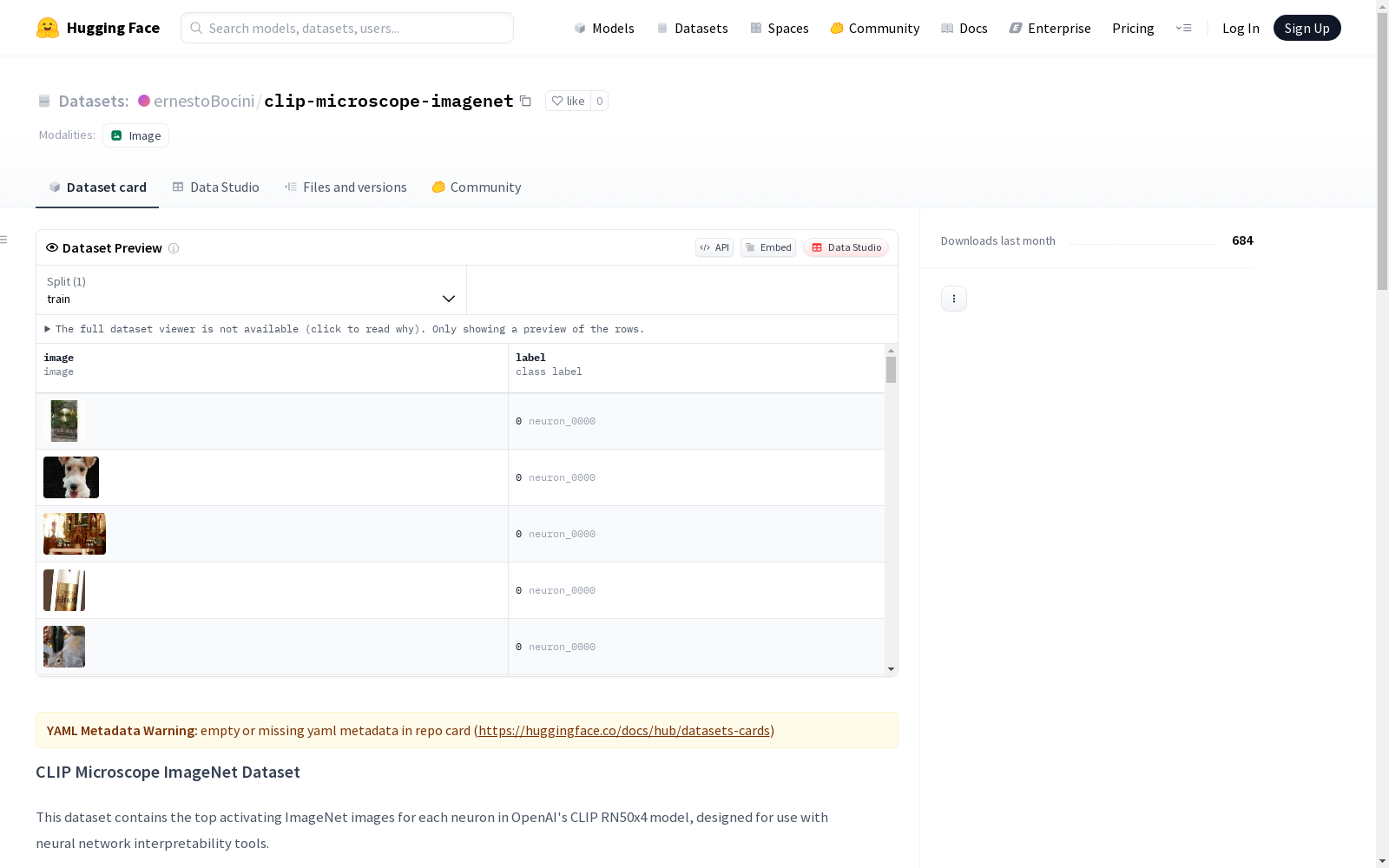The height and width of the screenshot is (868, 1389).
Task: Click the Hugging Face logo icon
Action: click(48, 28)
